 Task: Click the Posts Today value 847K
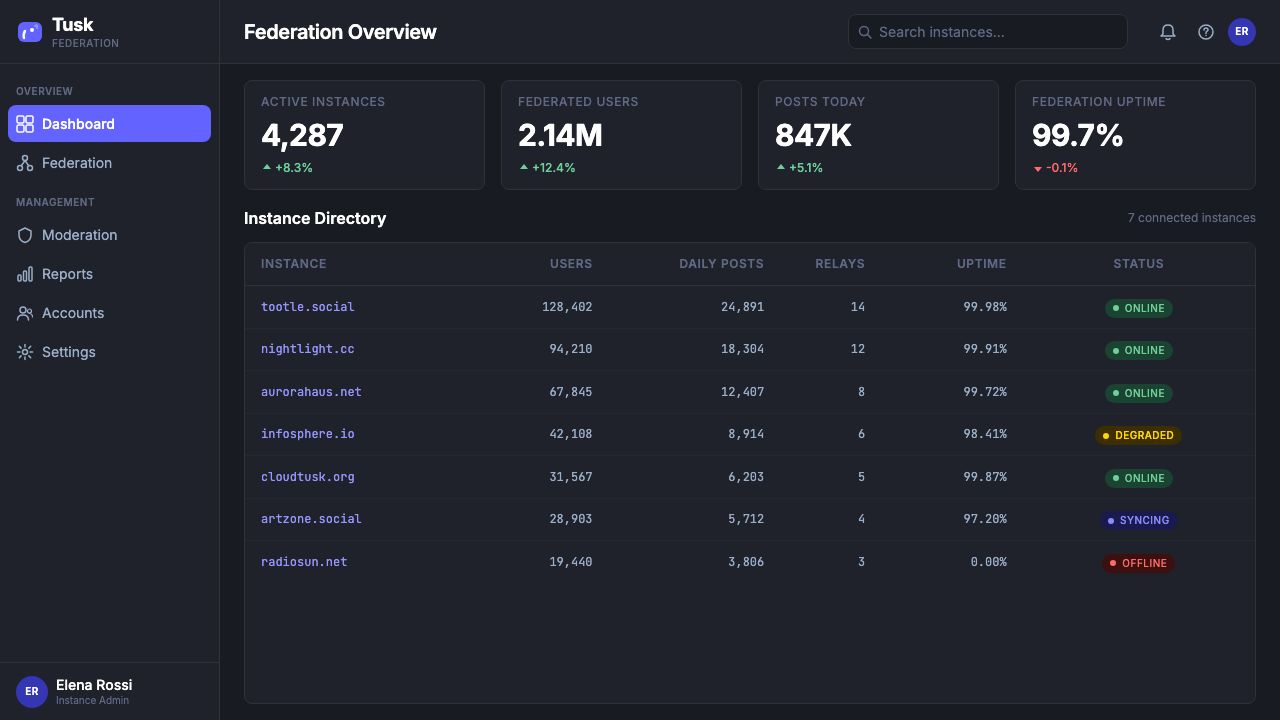[x=813, y=135]
